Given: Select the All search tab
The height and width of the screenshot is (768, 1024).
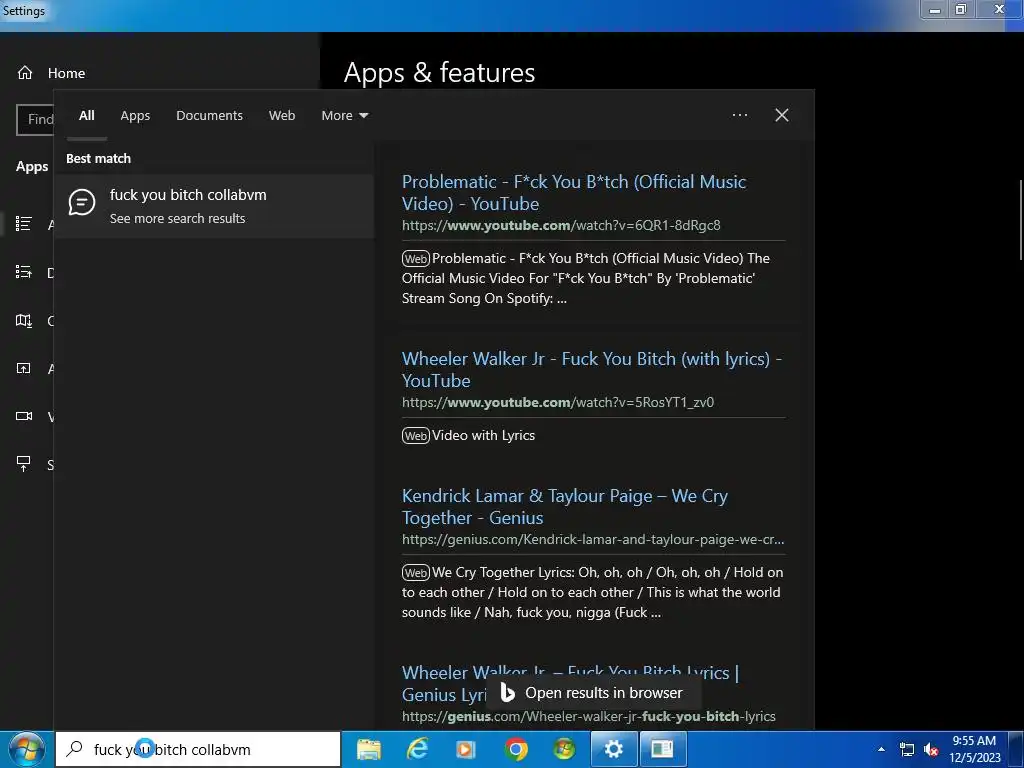Looking at the screenshot, I should coord(87,116).
